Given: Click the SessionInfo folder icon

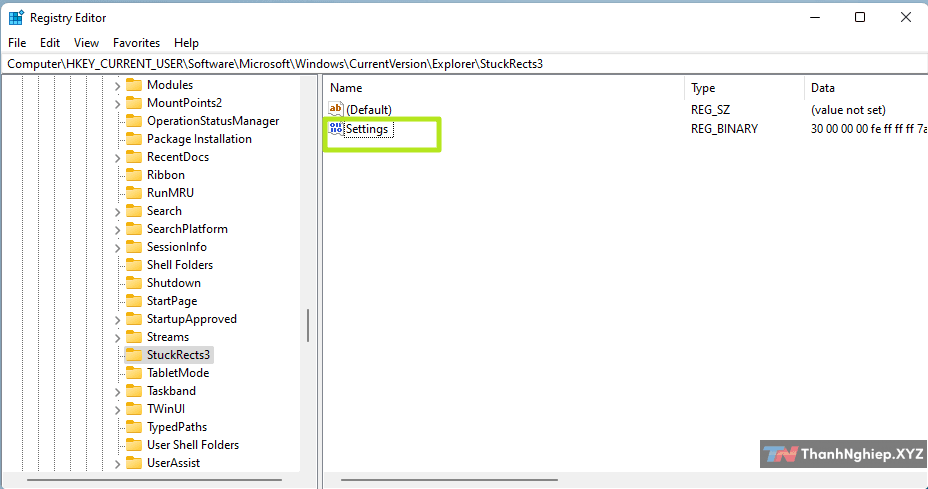Looking at the screenshot, I should click(134, 246).
